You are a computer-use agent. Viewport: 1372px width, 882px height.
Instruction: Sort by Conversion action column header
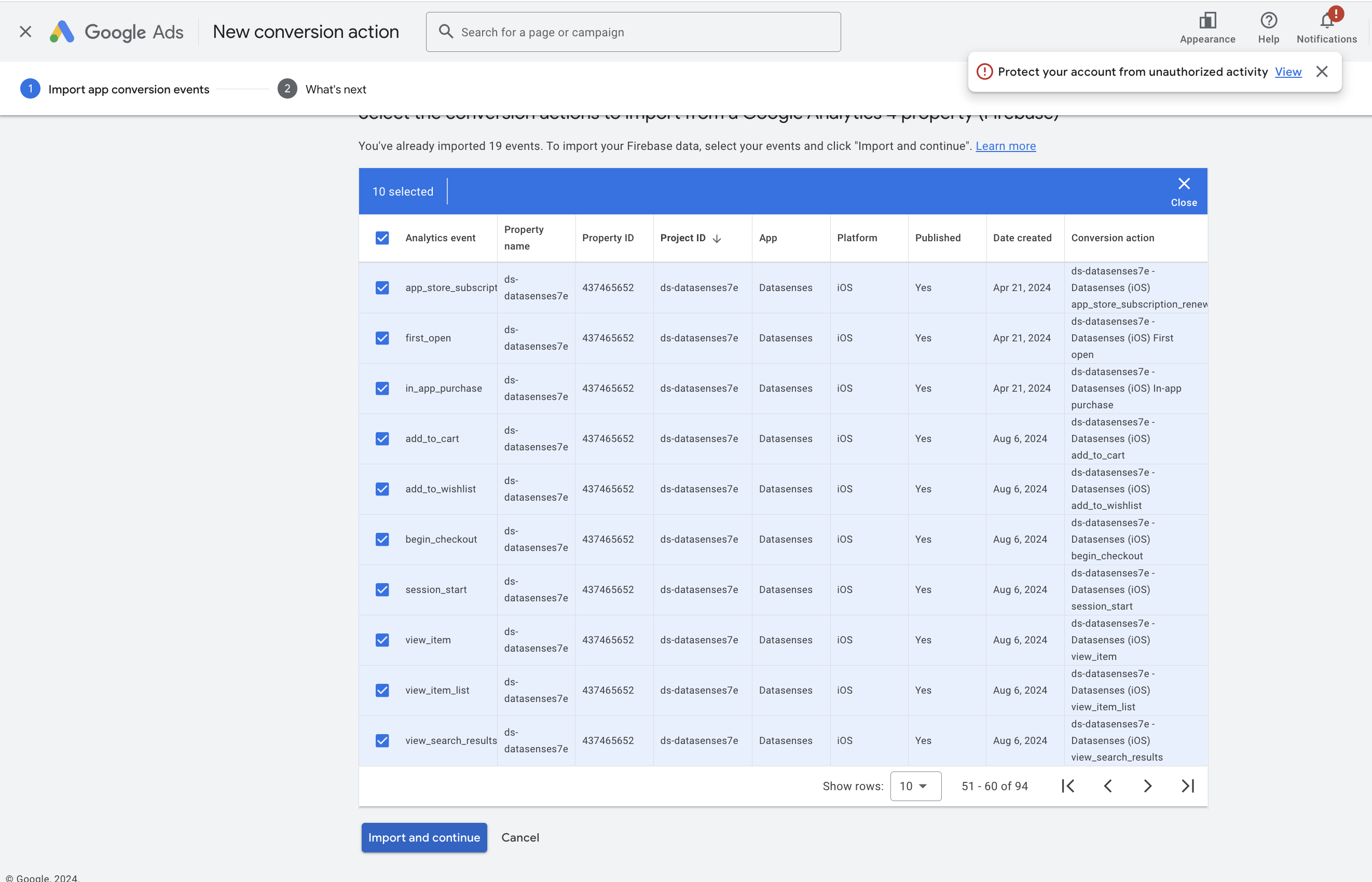click(x=1112, y=238)
